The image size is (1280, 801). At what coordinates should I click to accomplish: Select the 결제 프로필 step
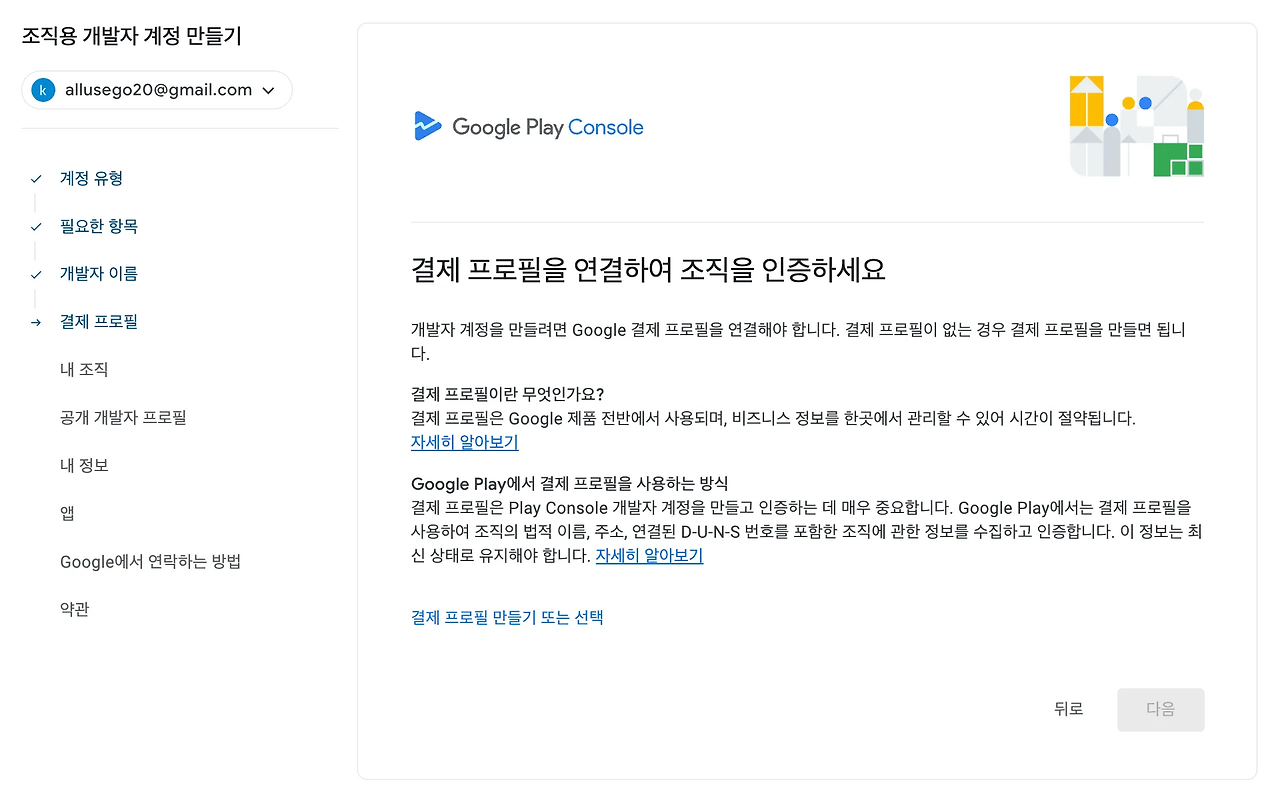point(99,322)
